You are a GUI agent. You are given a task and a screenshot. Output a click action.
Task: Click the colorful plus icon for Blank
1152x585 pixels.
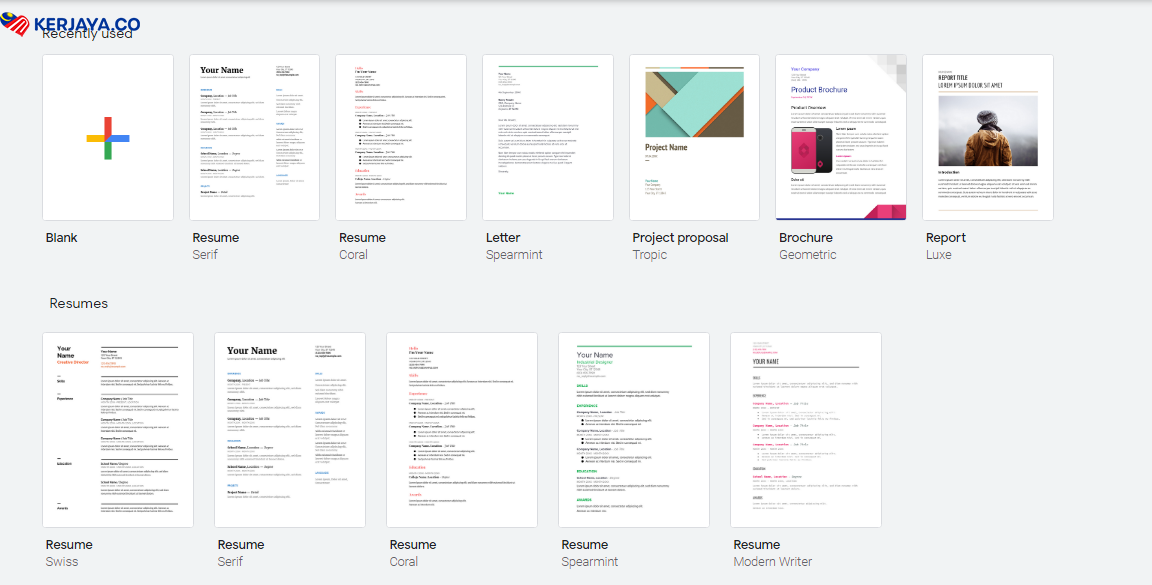click(x=108, y=138)
